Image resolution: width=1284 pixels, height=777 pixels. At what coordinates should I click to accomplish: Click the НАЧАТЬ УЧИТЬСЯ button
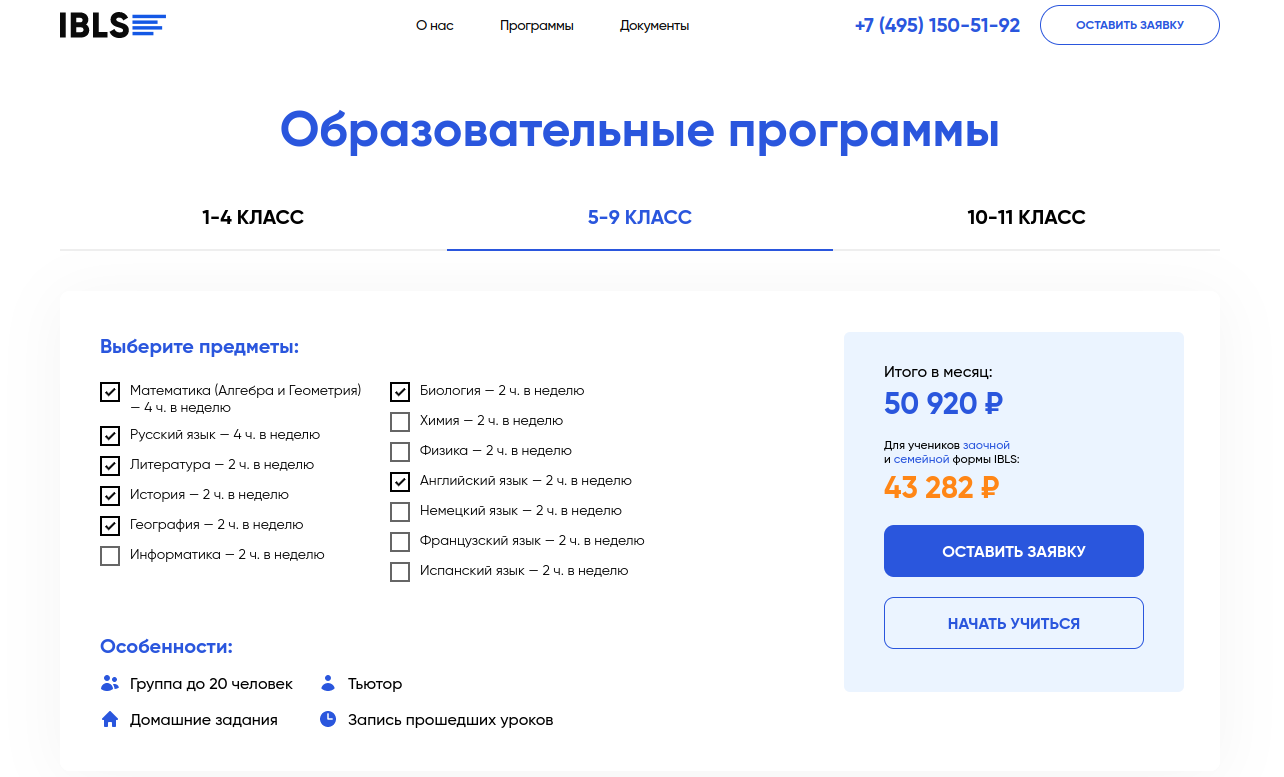pyautogui.click(x=1013, y=623)
